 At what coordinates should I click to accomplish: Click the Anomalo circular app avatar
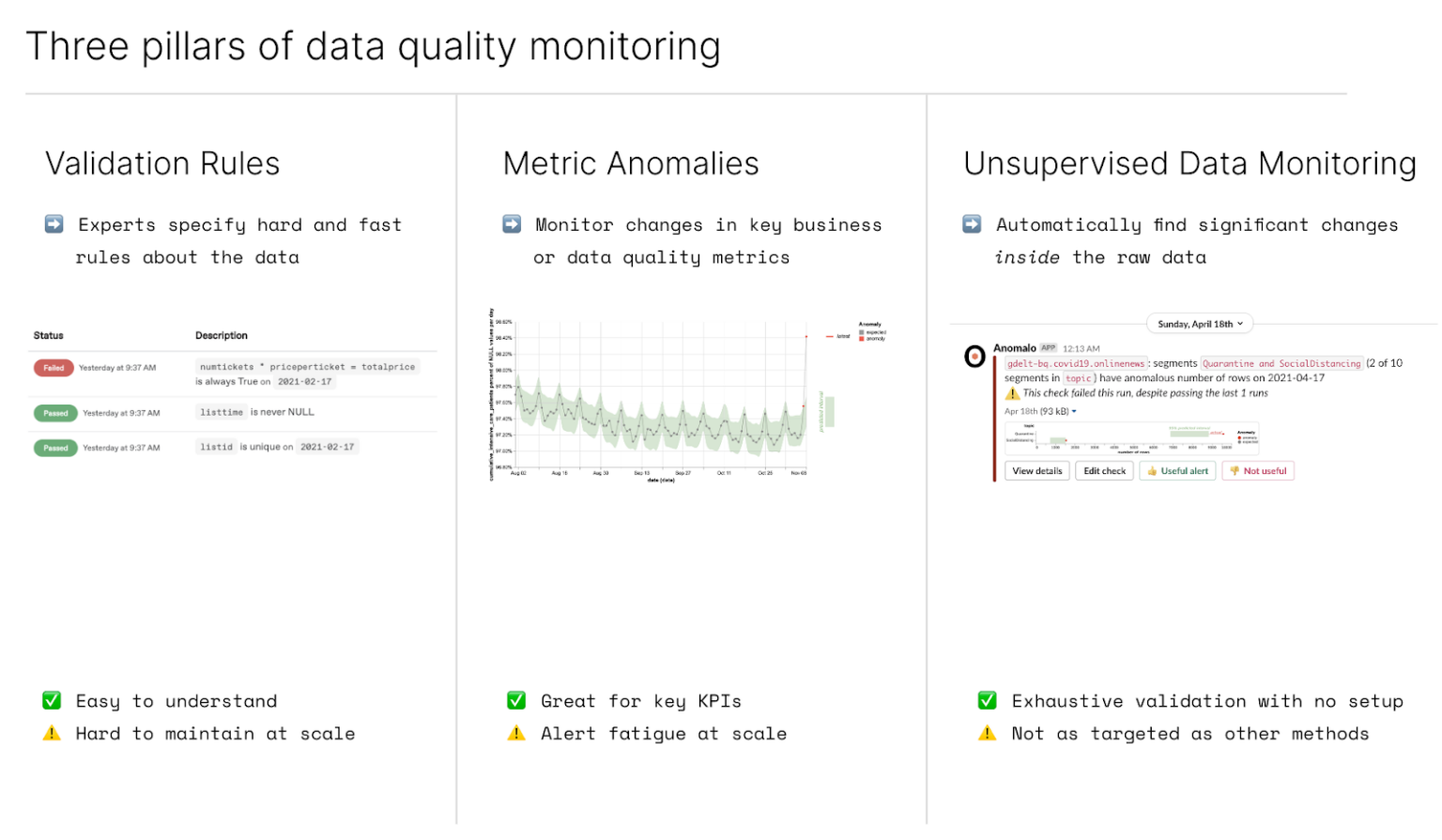tap(975, 357)
